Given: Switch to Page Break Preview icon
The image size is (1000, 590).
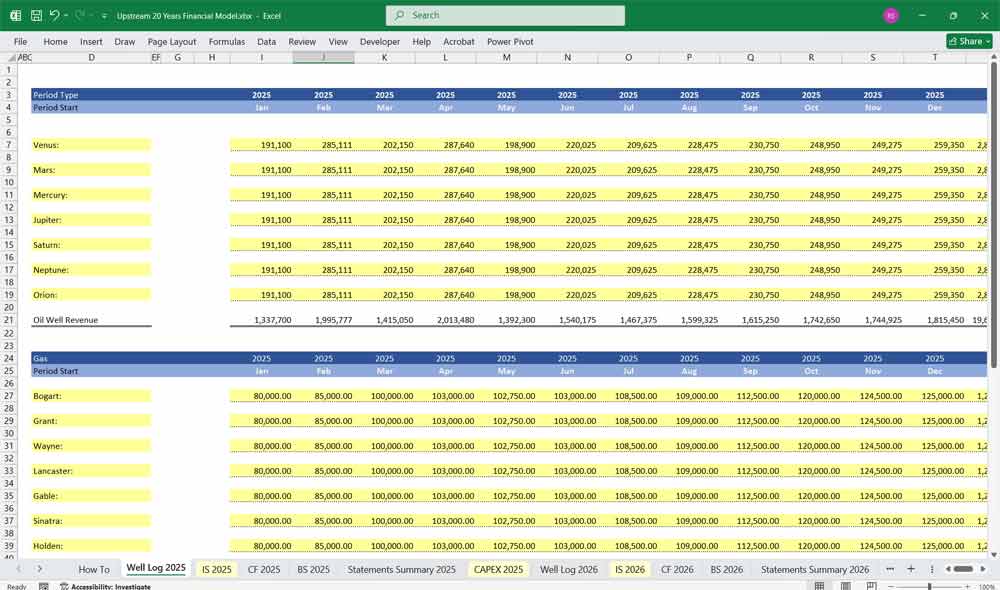Looking at the screenshot, I should click(871, 586).
